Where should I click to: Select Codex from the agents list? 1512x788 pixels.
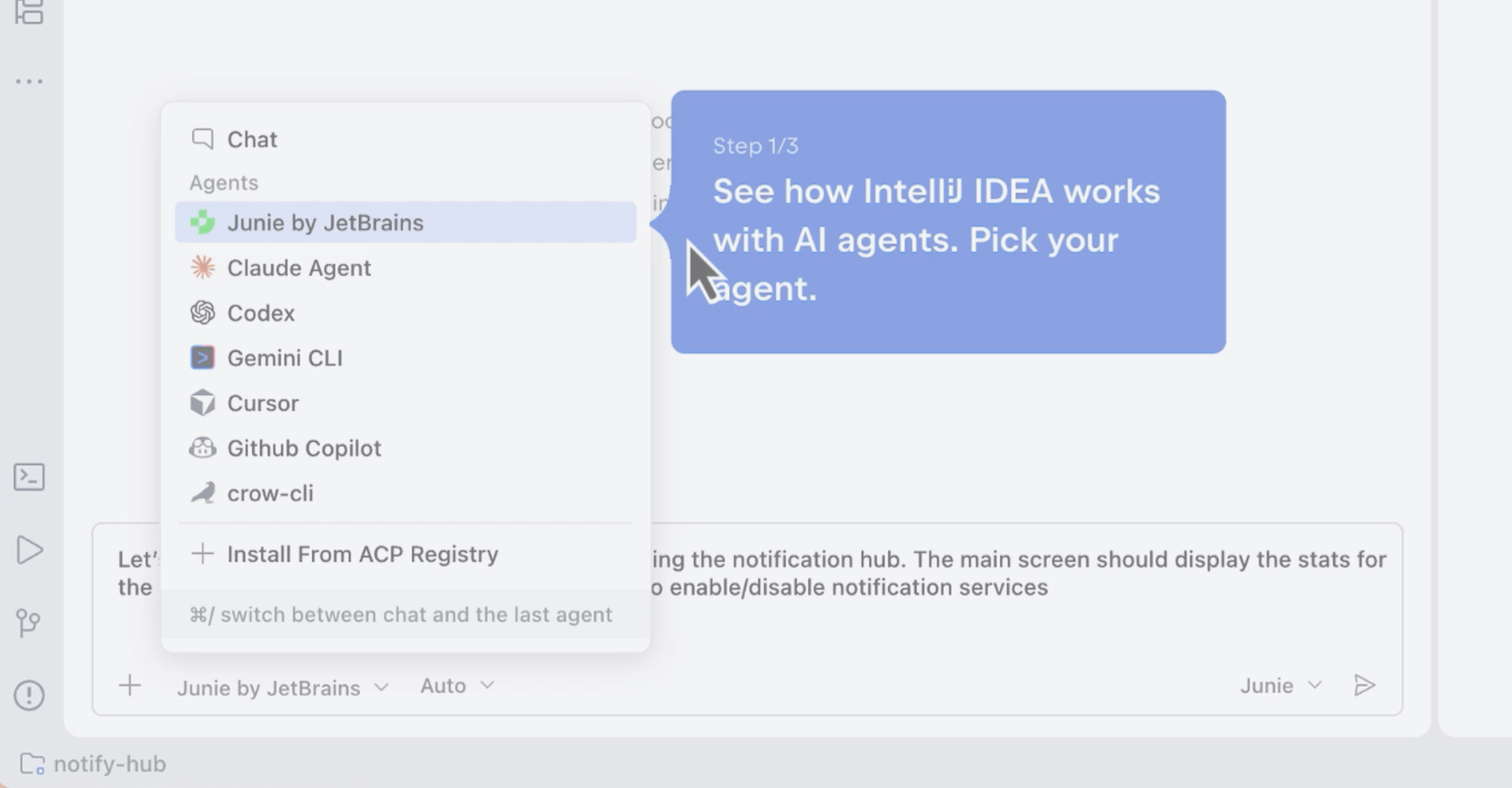point(406,313)
